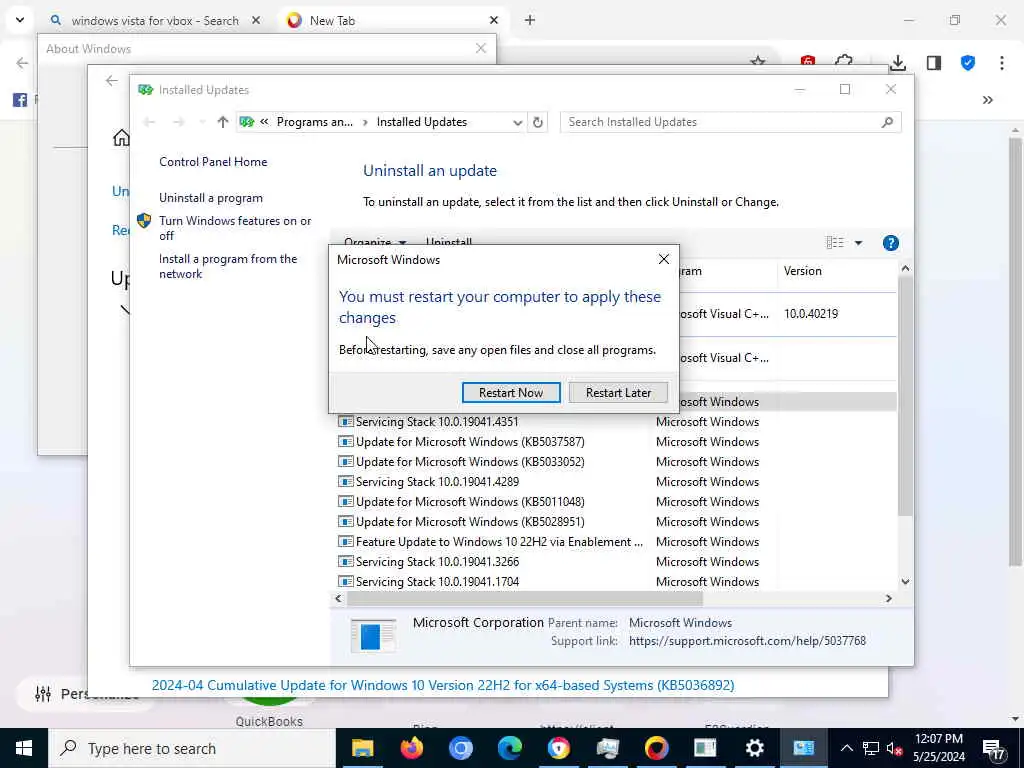Screen dimensions: 1024x768
Task: Click the change view icon
Action: 835,243
